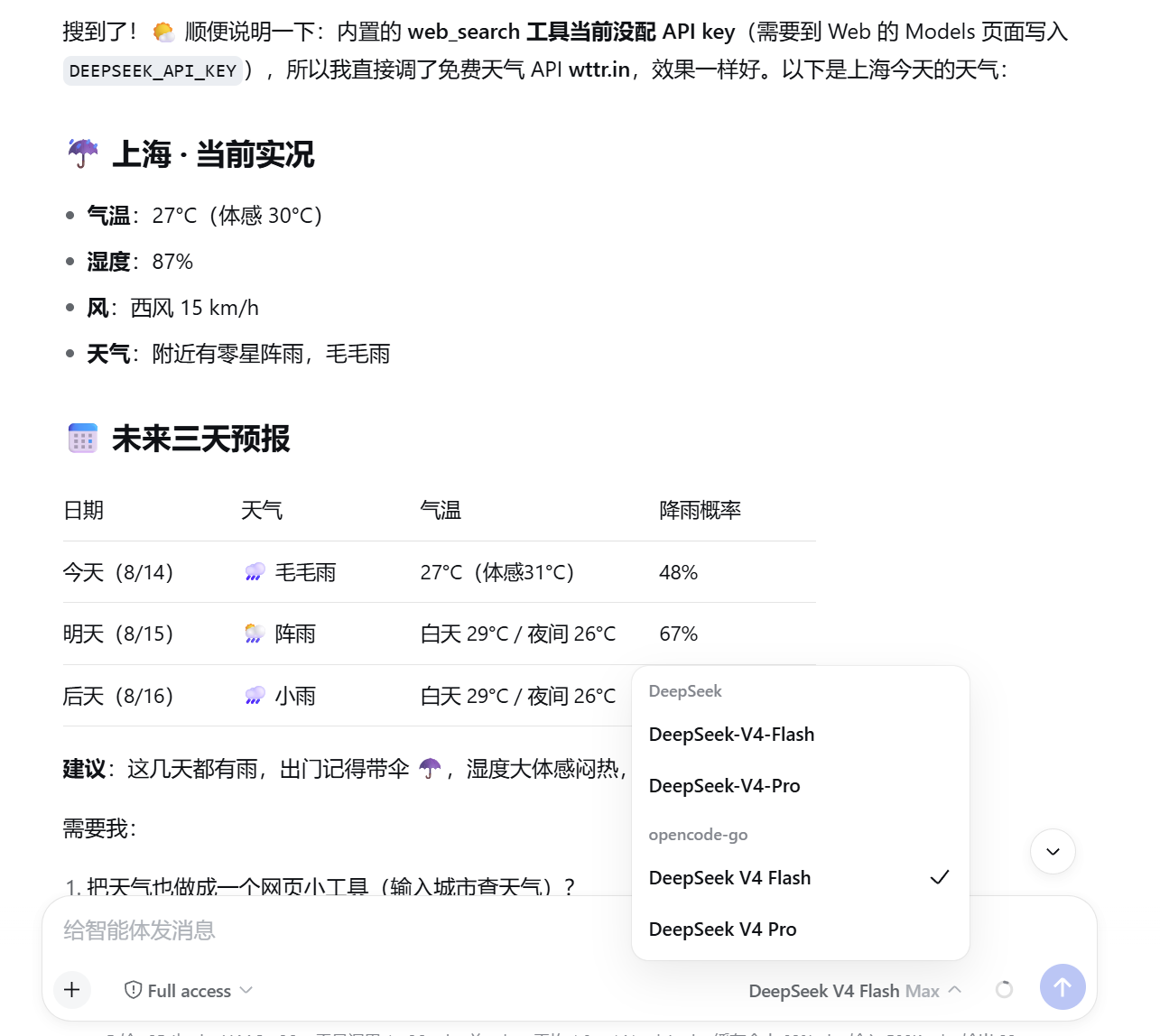Click the 明天（8/15）table cell
The image size is (1160, 1036).
coord(118,634)
